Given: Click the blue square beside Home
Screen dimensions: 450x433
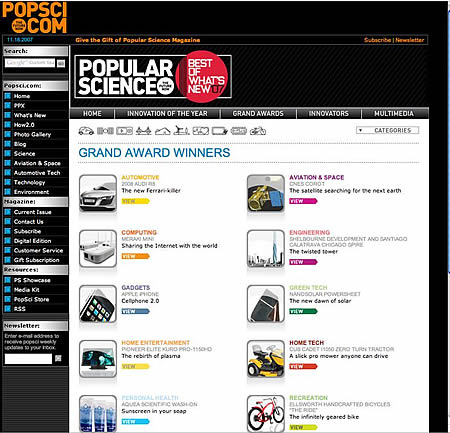Looking at the screenshot, I should (x=8, y=96).
